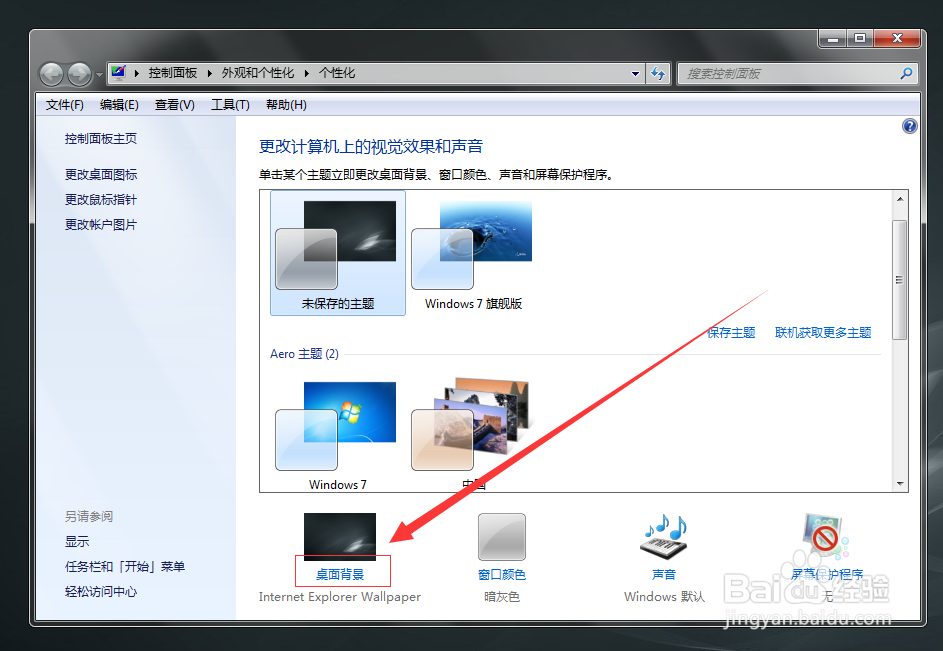
Task: Click the Aero 主题 (2) group header
Action: point(304,354)
